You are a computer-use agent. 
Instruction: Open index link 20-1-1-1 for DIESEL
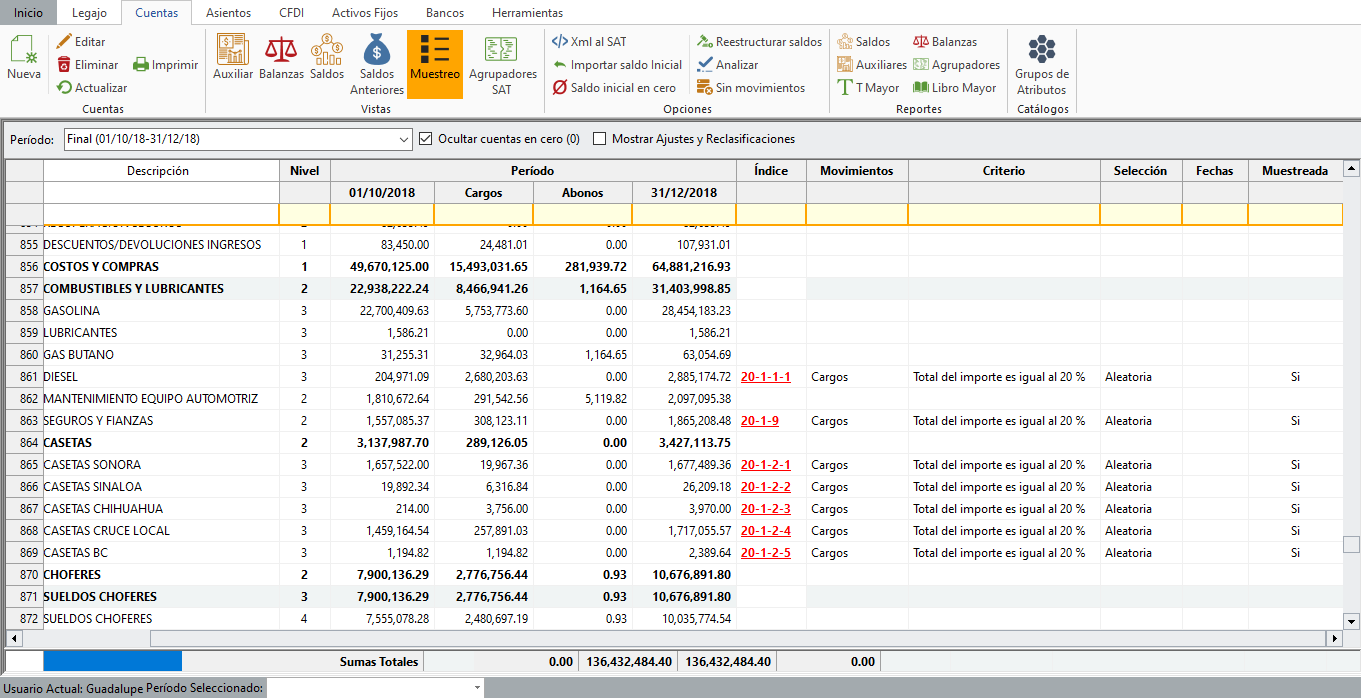(x=765, y=377)
